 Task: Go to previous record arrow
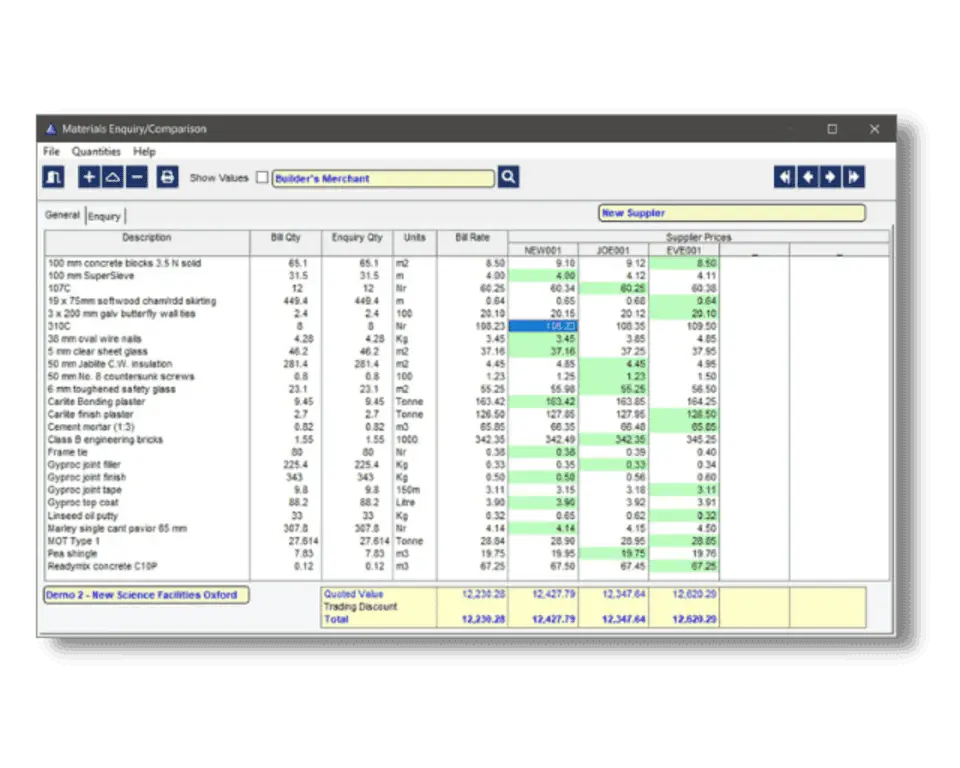807,177
